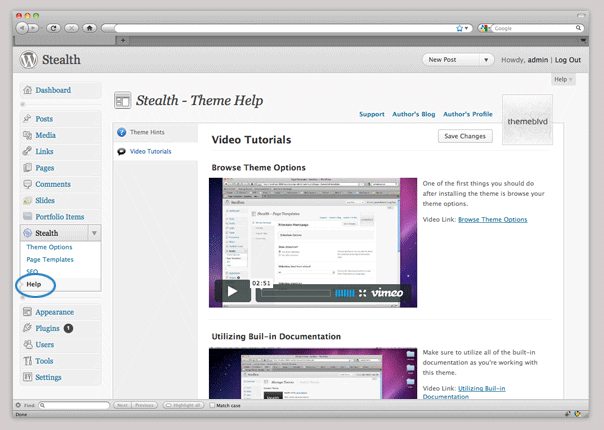
Task: Click the New Post button
Action: (451, 60)
